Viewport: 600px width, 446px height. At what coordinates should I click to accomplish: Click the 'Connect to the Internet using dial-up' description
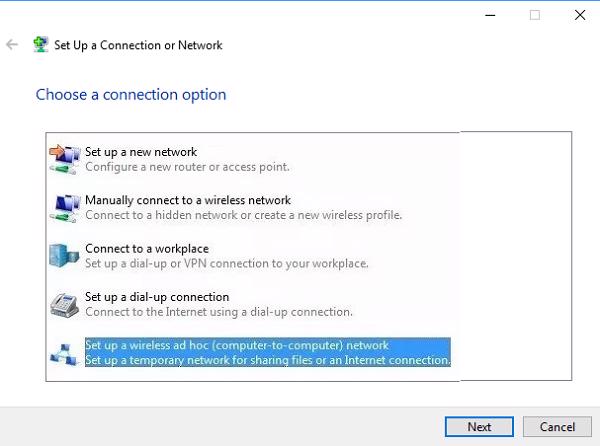click(219, 312)
